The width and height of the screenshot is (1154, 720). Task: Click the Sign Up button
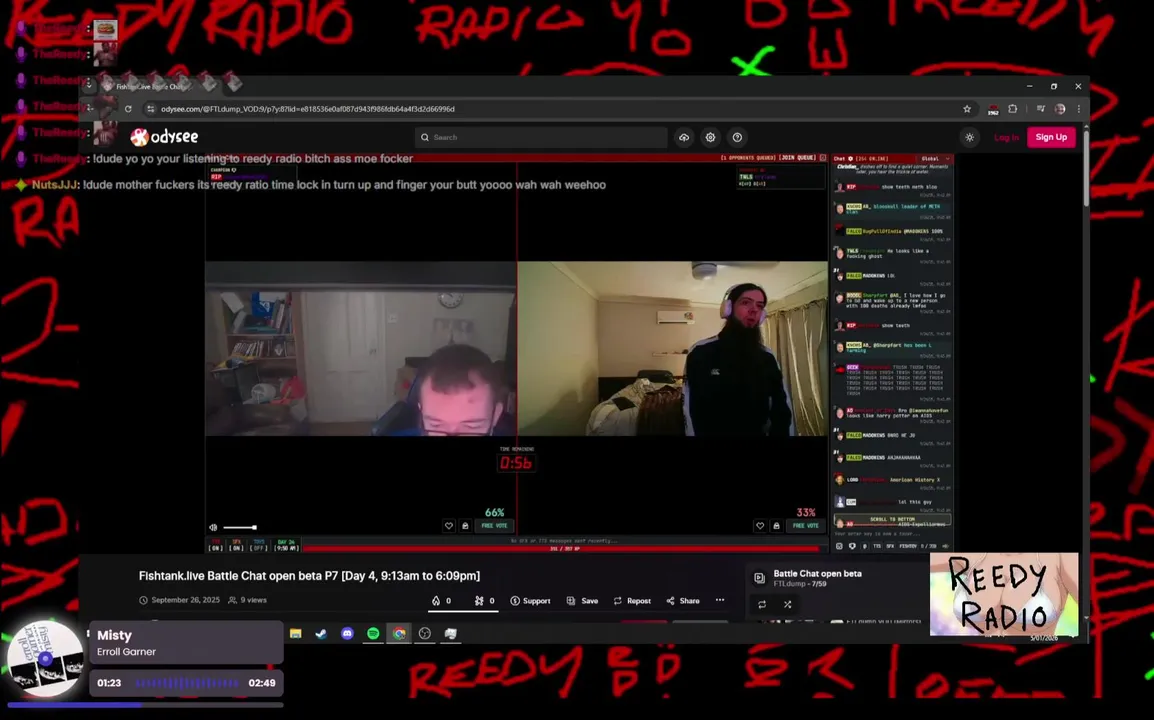pyautogui.click(x=1051, y=137)
